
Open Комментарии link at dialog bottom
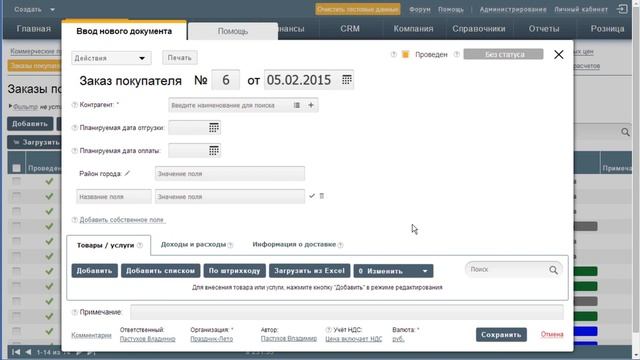[x=91, y=335]
